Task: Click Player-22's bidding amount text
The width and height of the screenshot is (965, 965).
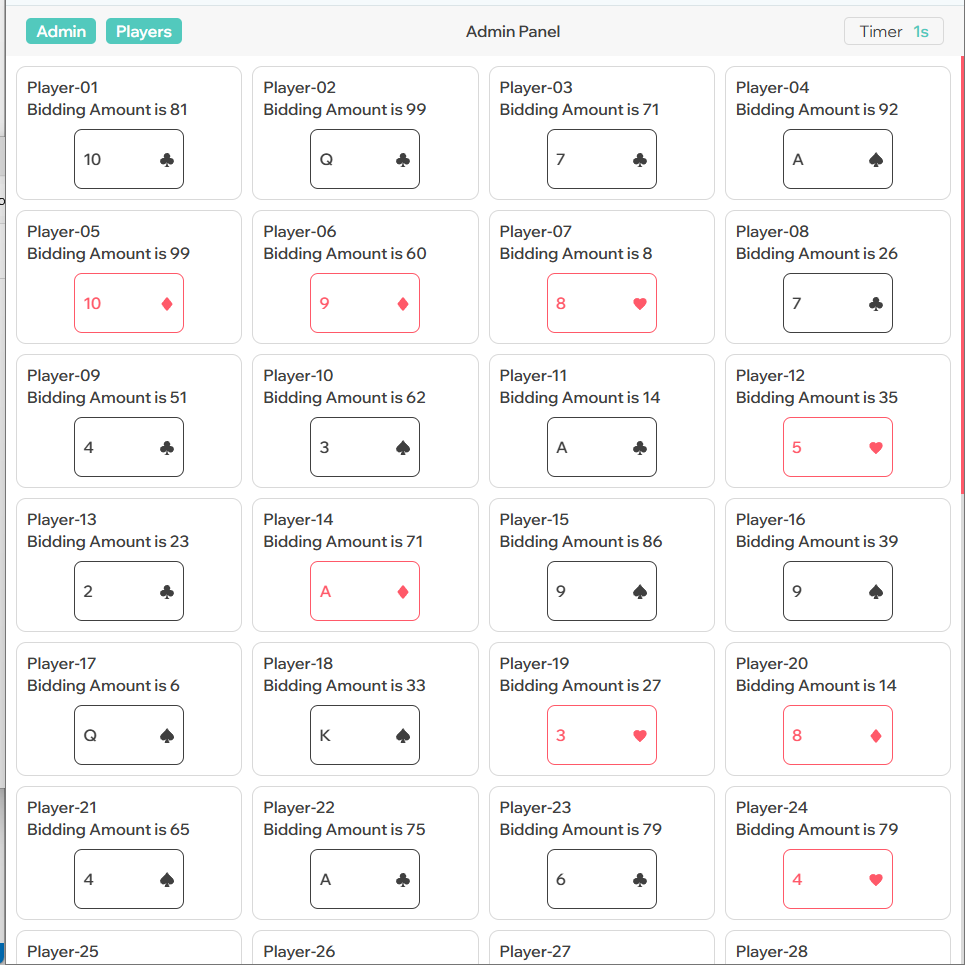Action: tap(344, 830)
